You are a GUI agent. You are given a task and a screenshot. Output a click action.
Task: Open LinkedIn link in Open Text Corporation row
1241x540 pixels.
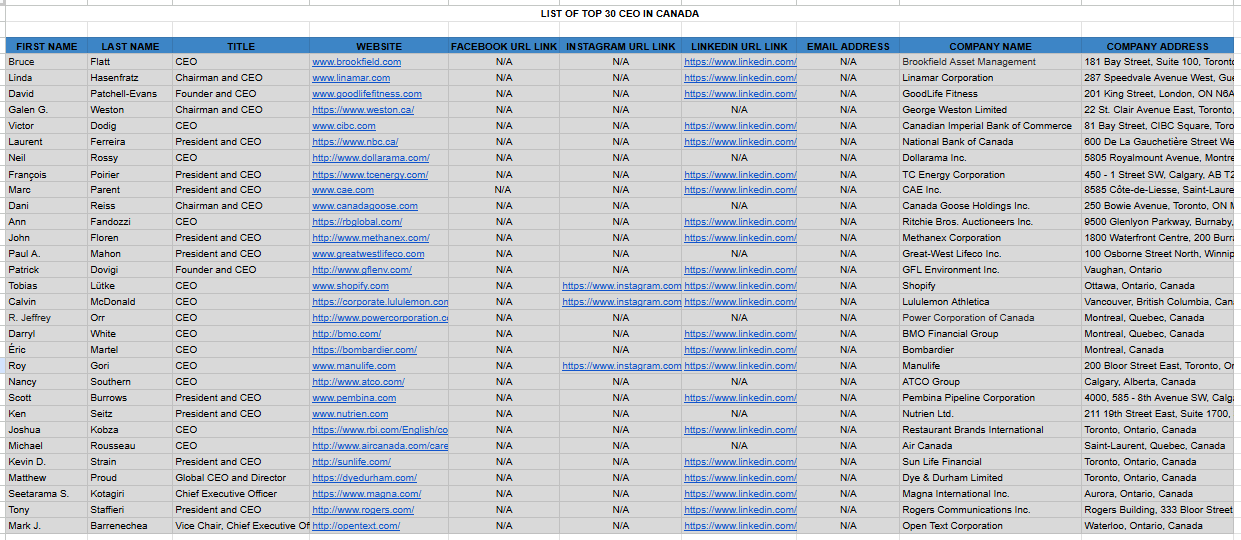(x=740, y=526)
